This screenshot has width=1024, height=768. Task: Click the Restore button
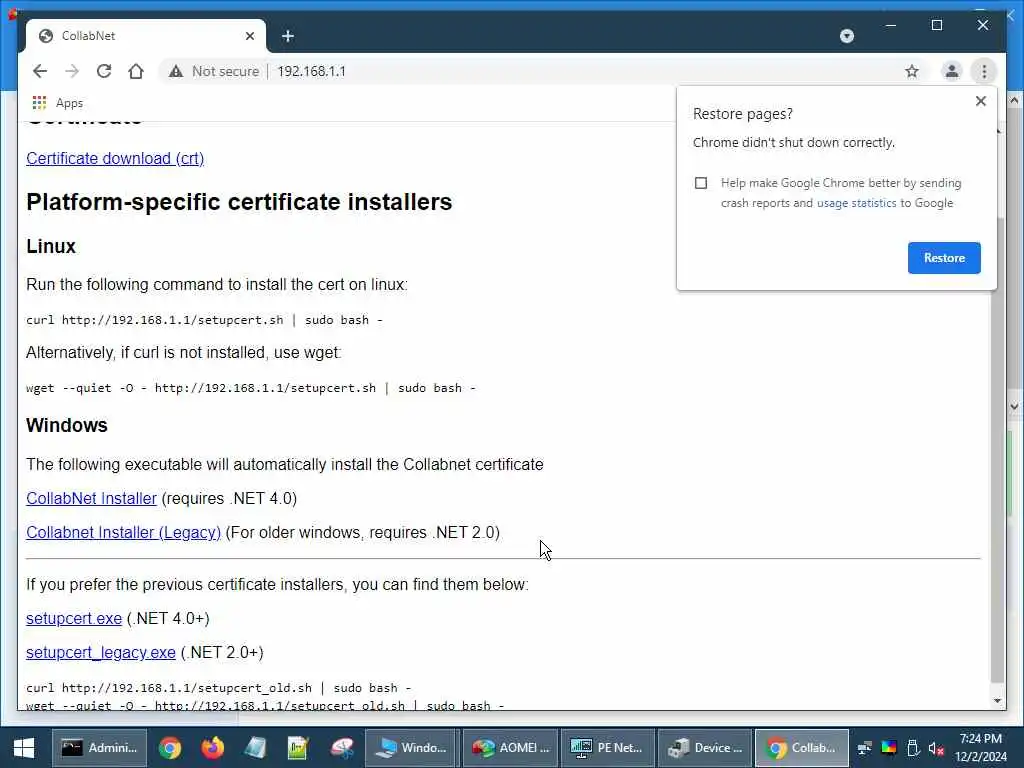click(944, 258)
